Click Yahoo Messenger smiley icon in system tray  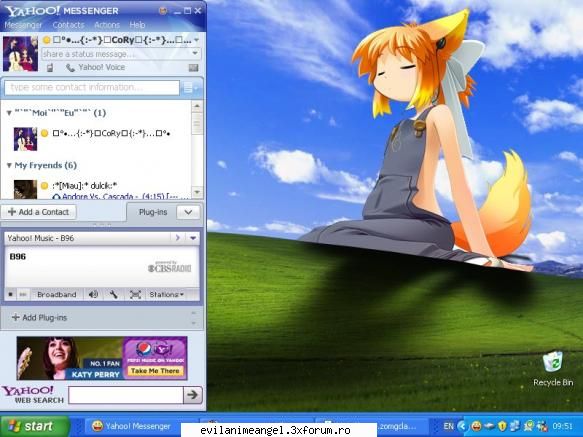476,426
